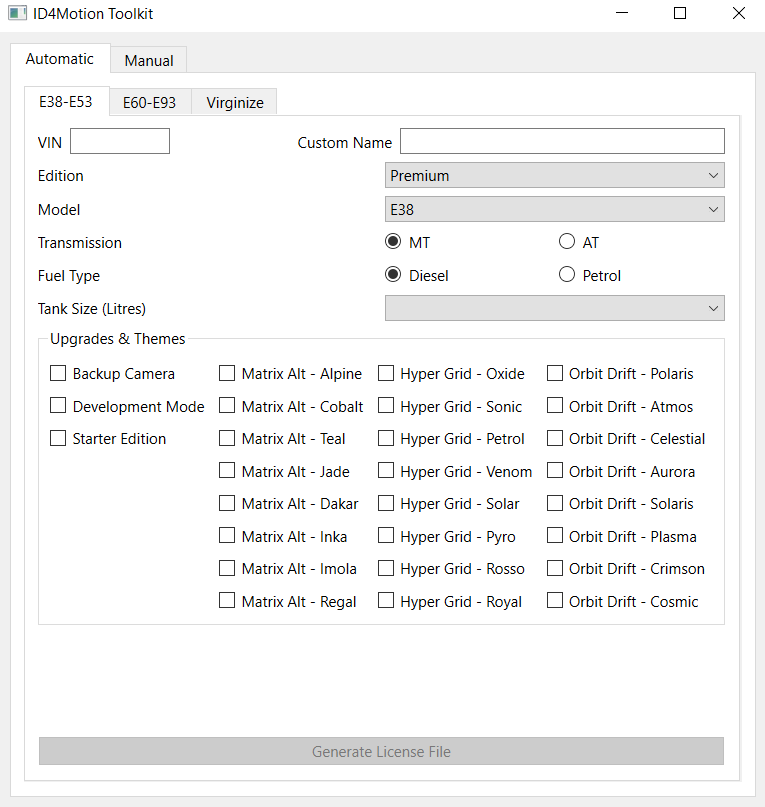Select the E38-E53 tab
This screenshot has width=765, height=807.
tap(66, 101)
